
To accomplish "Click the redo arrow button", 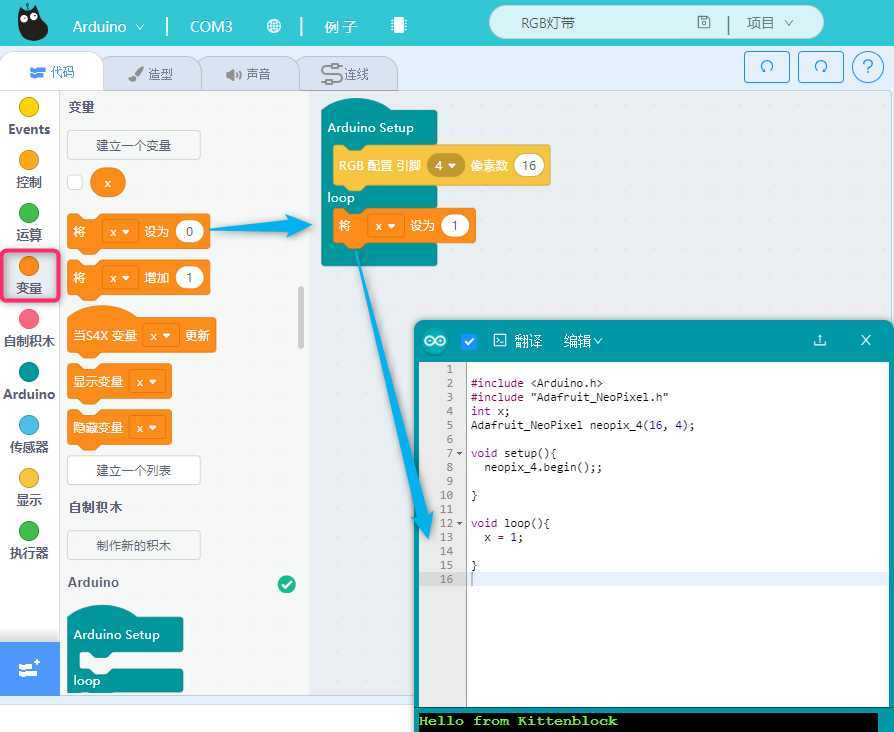I will coord(820,67).
